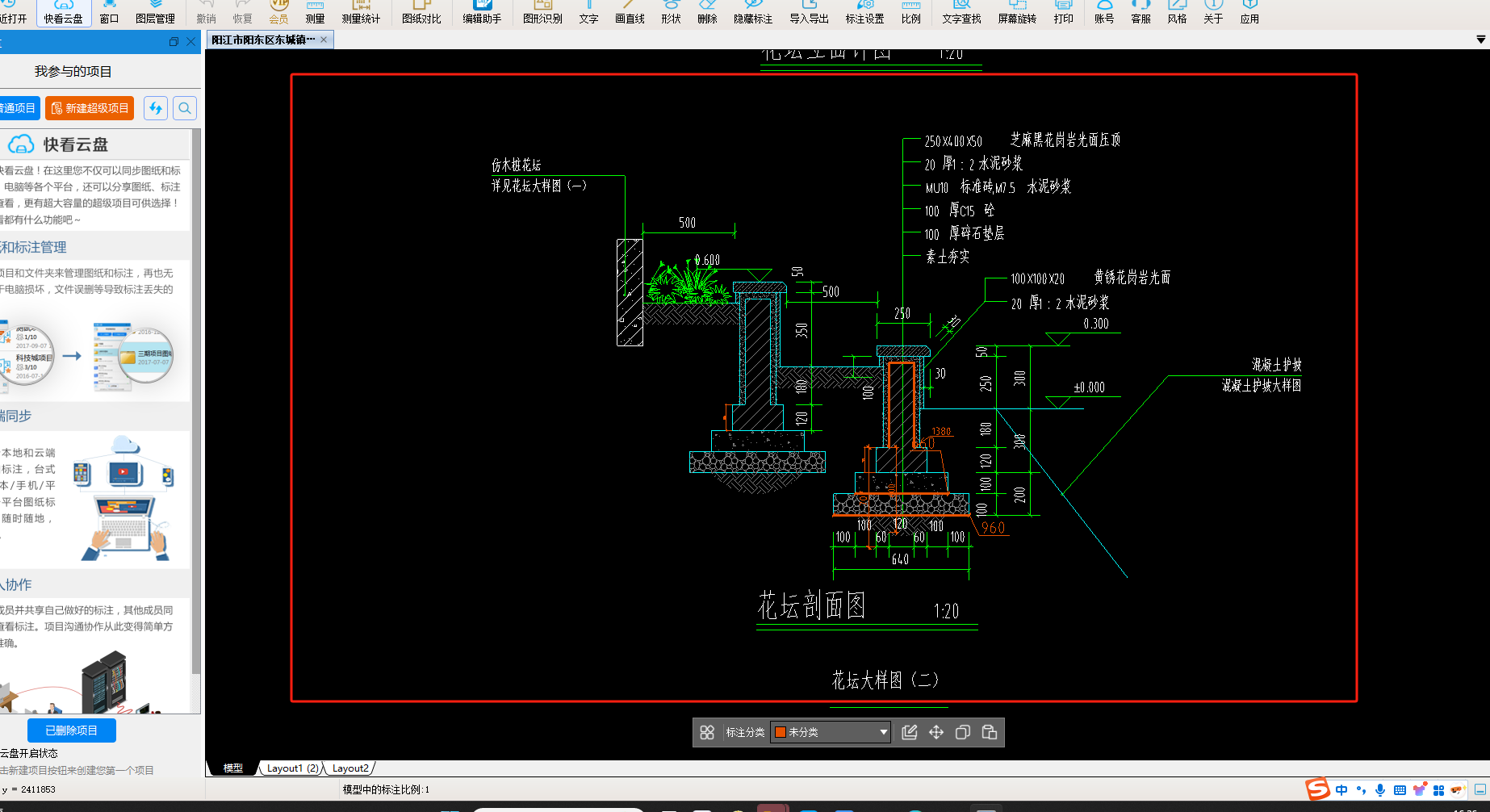Click the orange 未分类 color swatch
The height and width of the screenshot is (812, 1490).
tap(781, 732)
